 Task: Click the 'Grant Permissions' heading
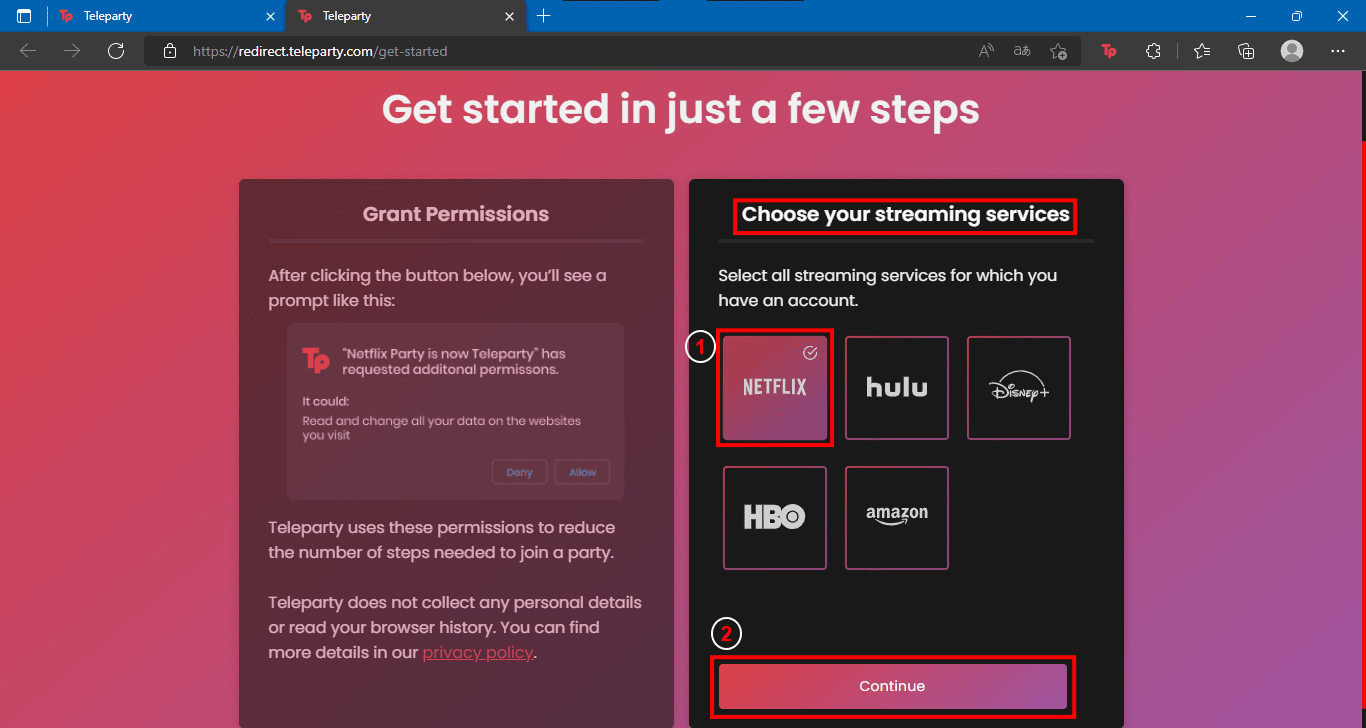click(456, 214)
